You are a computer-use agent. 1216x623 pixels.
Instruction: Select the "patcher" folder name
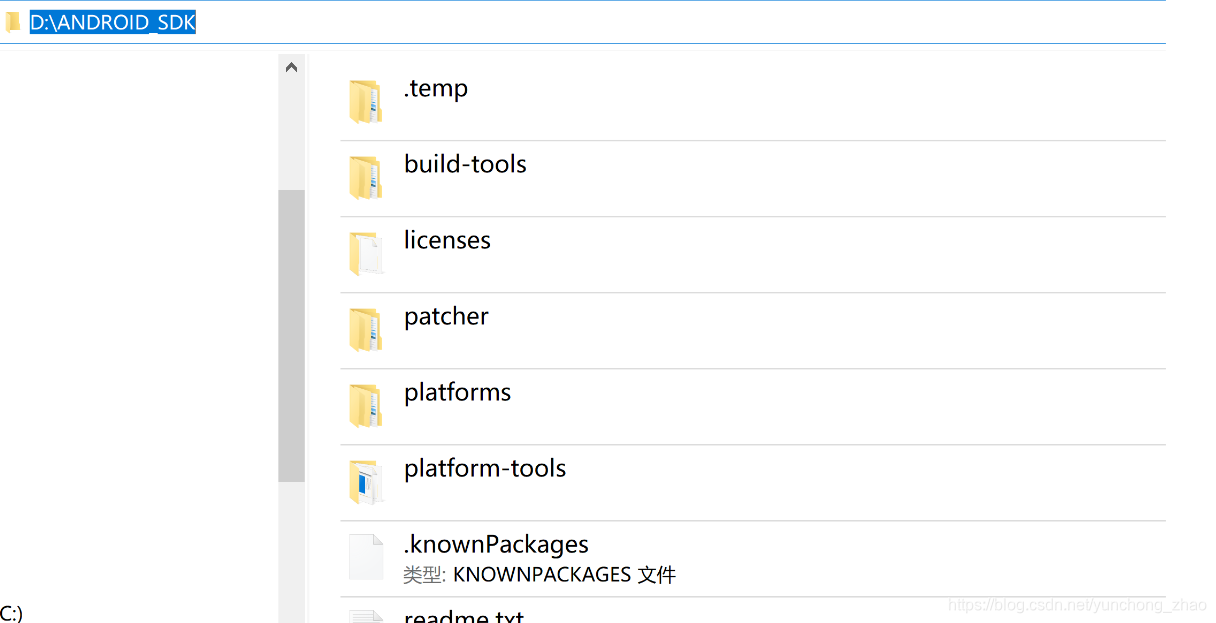click(446, 317)
